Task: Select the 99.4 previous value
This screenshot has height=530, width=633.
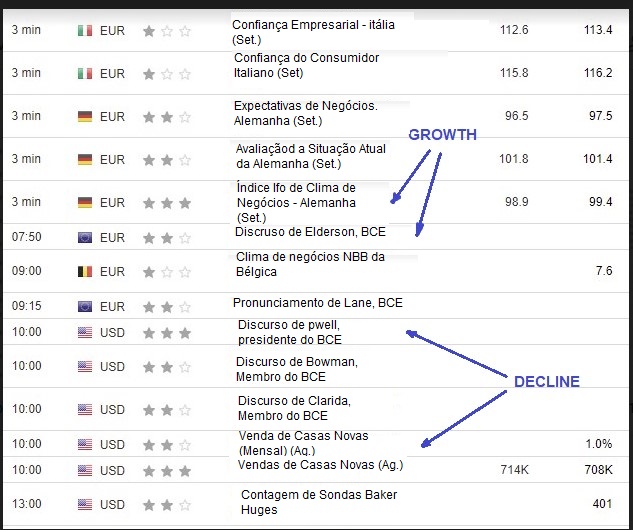Action: click(x=601, y=201)
